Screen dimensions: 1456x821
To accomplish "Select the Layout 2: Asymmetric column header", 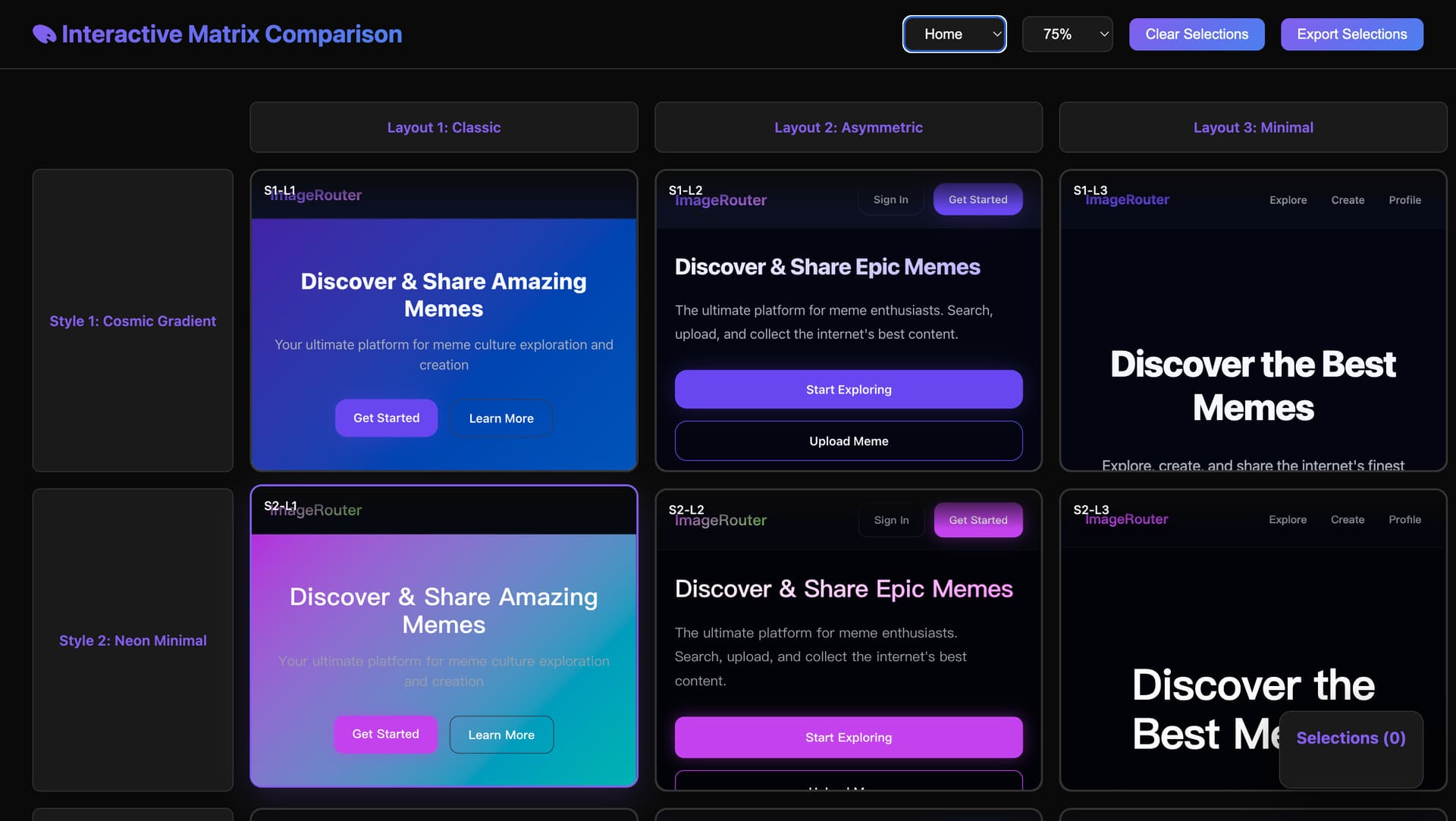I will coord(849,127).
